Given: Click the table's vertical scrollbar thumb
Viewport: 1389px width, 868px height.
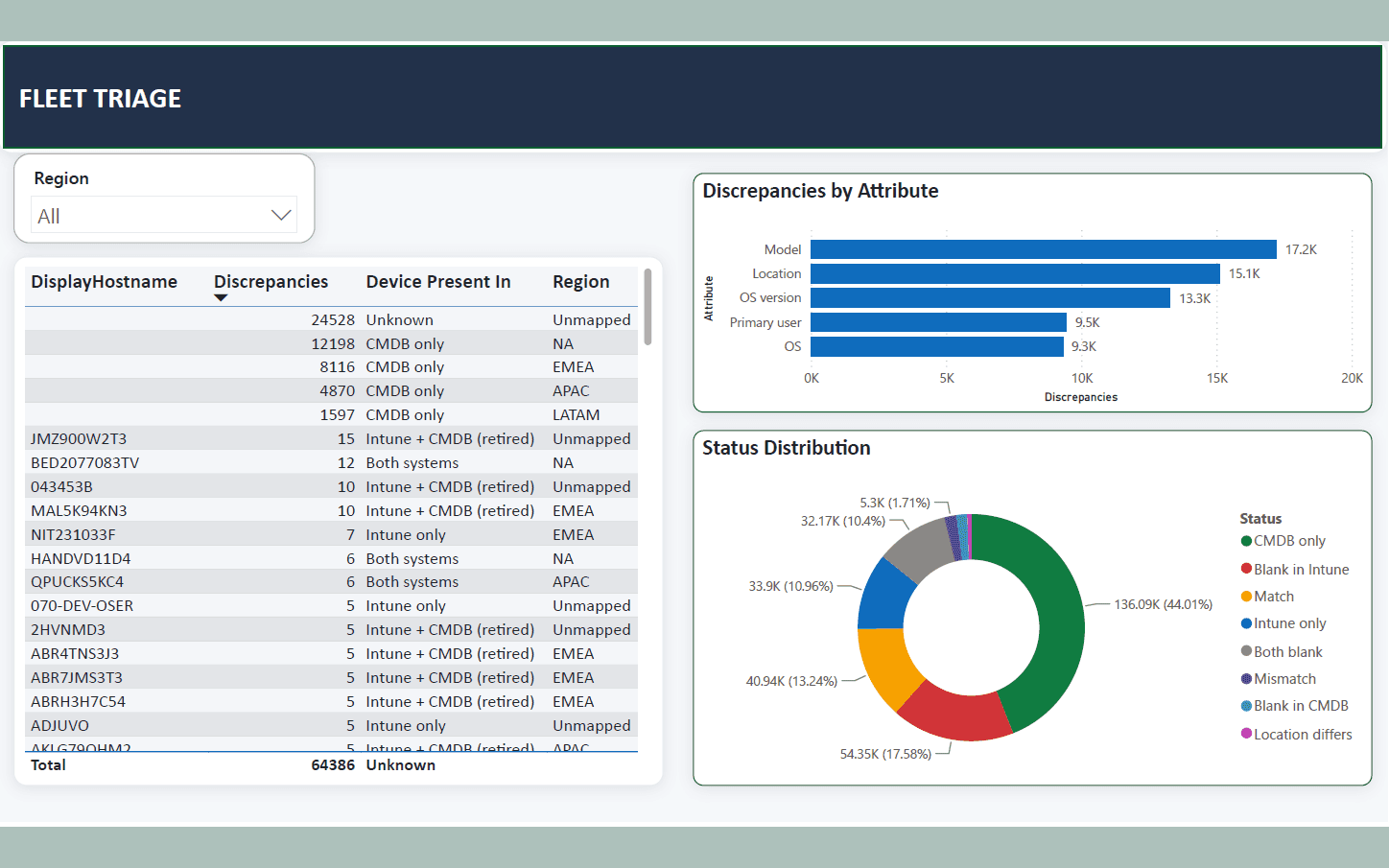Looking at the screenshot, I should [x=647, y=307].
